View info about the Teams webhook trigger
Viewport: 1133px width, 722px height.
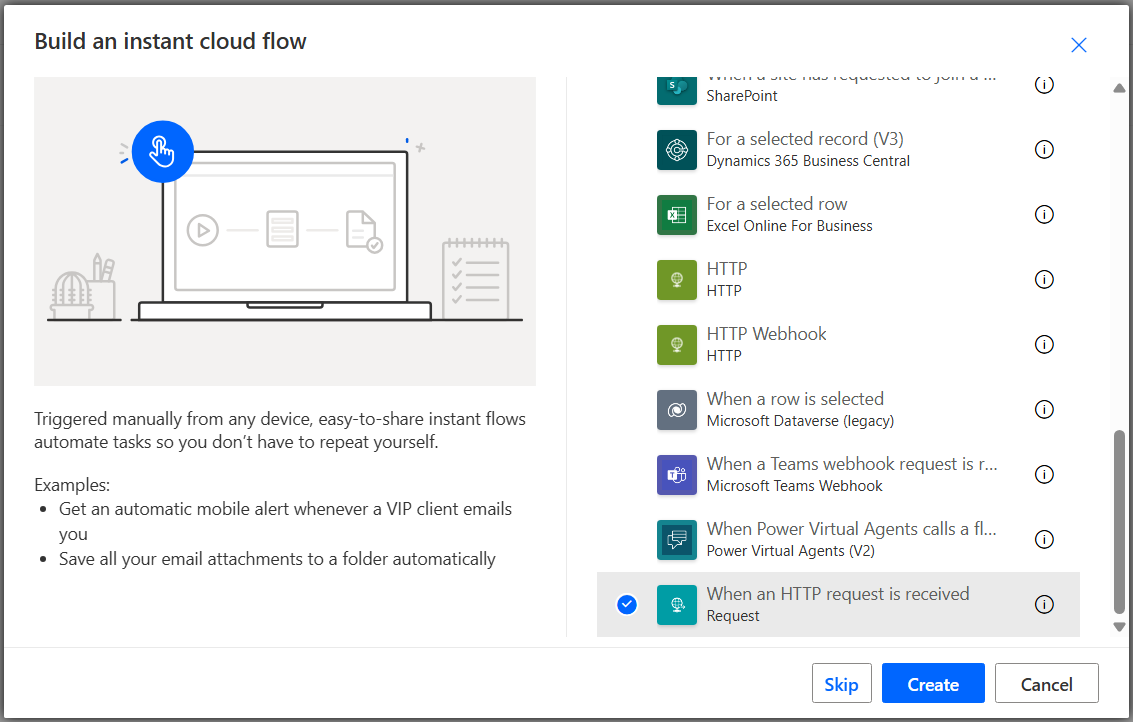(x=1044, y=474)
